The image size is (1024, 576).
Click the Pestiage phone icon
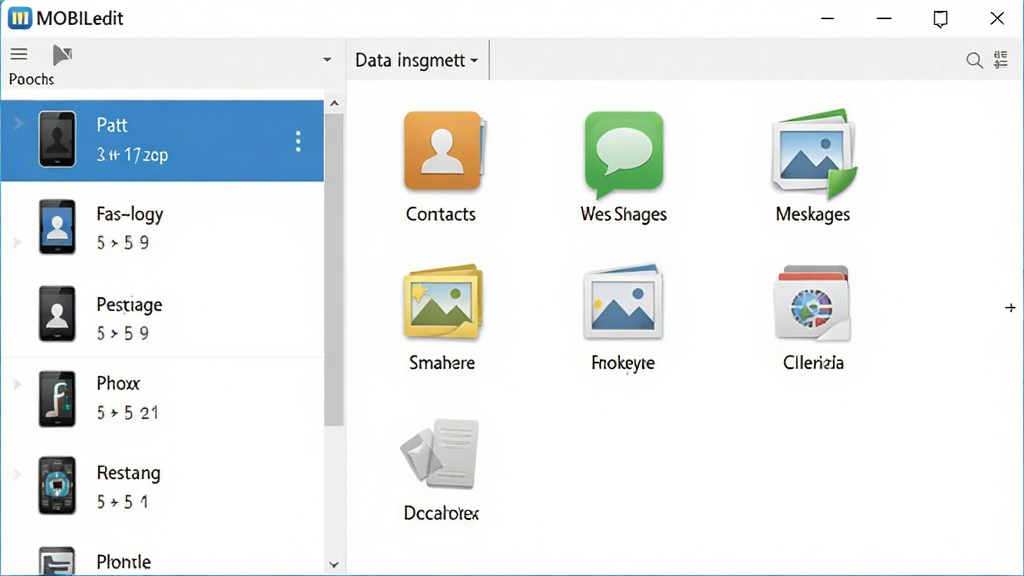[57, 313]
